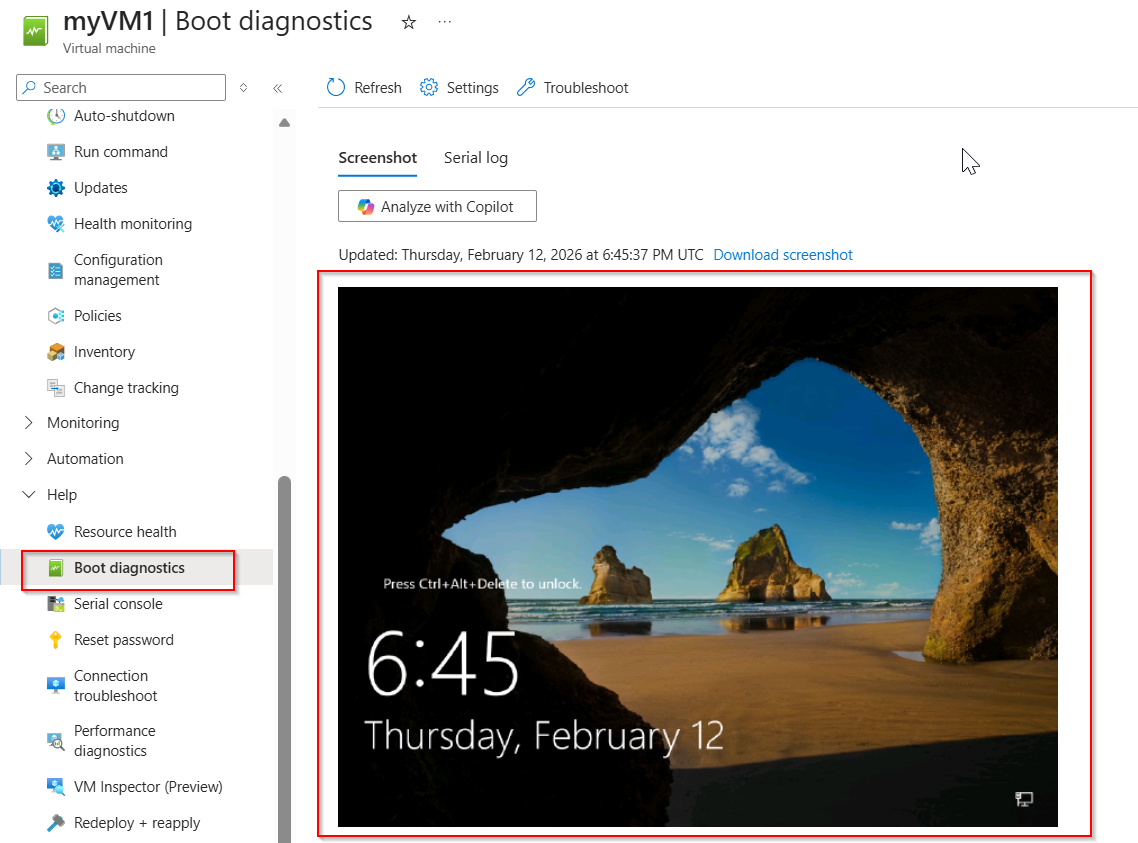The width and height of the screenshot is (1138, 843).
Task: Favorite this page with the star icon
Action: click(409, 22)
